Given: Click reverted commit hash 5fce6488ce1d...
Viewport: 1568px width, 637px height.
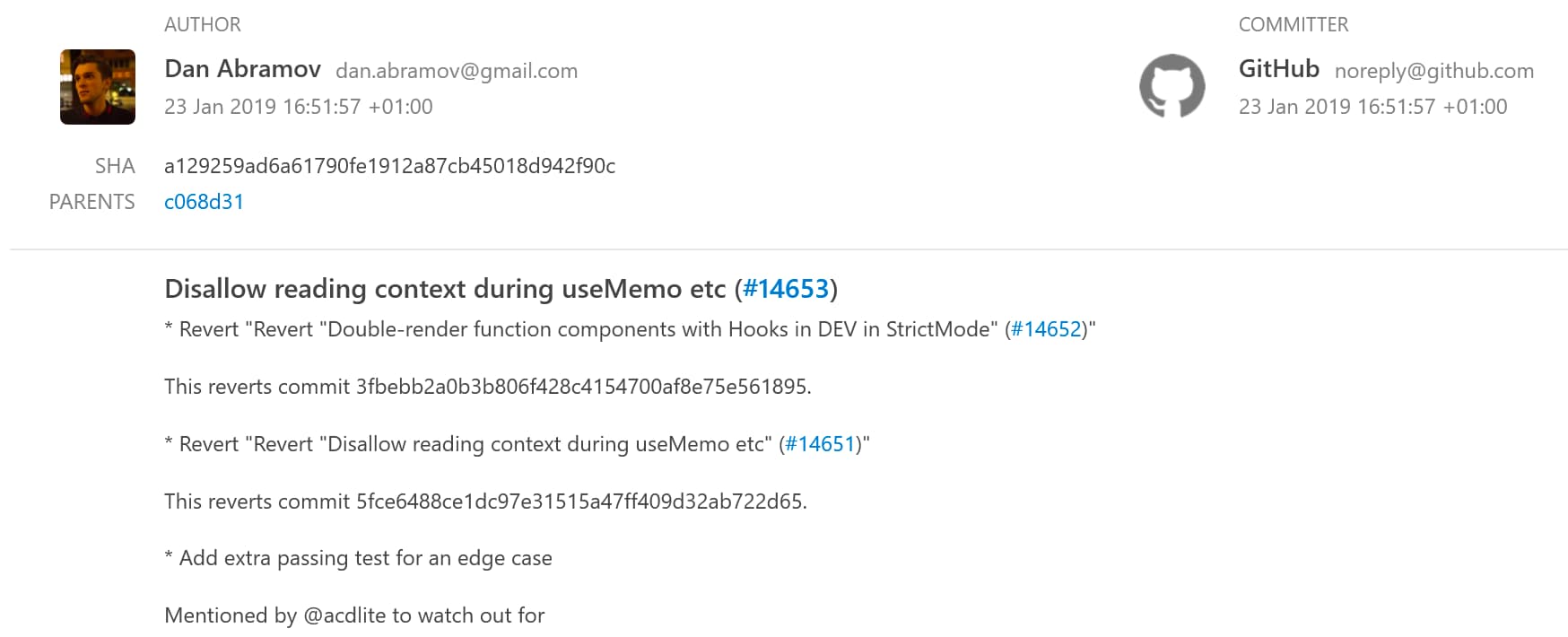Looking at the screenshot, I should tap(579, 502).
